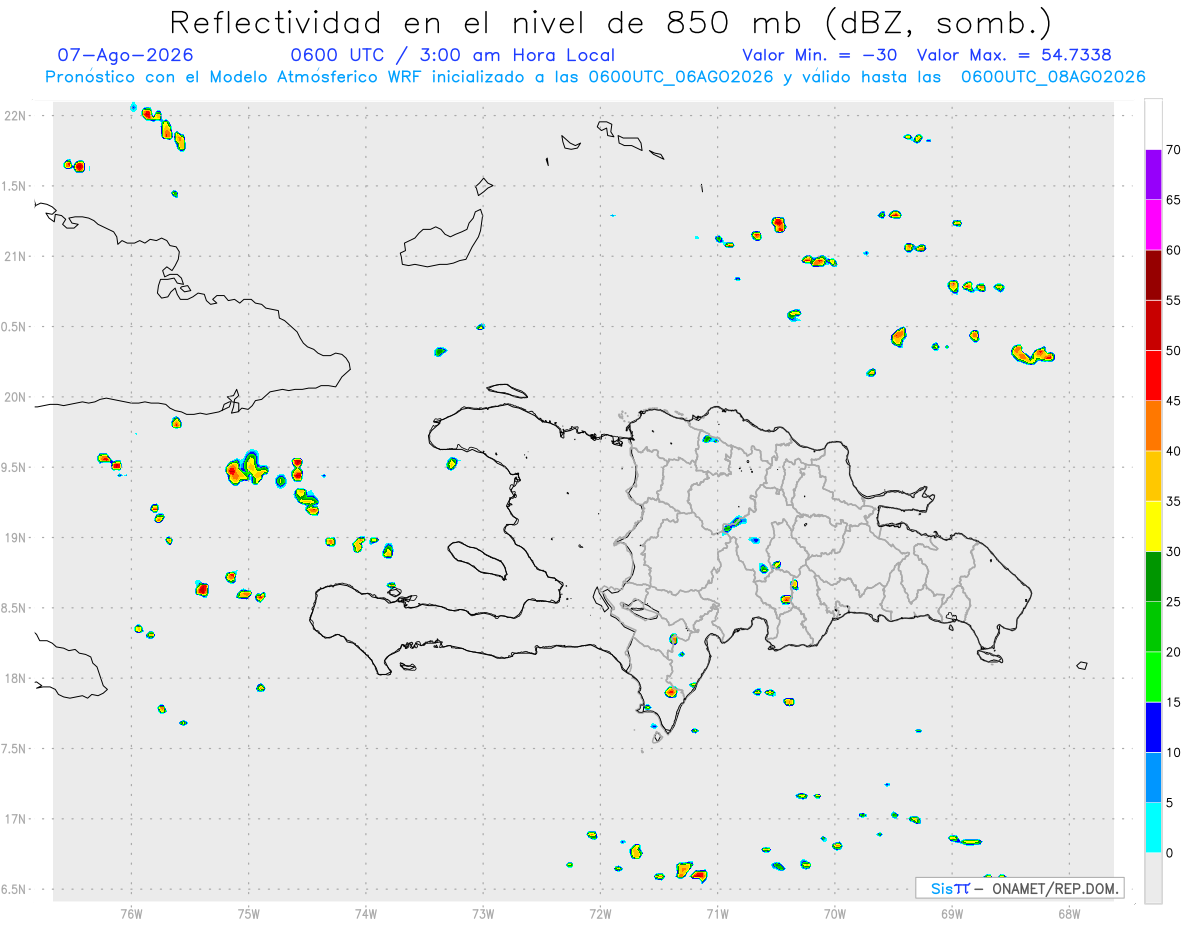Click the color bar tick value "10"
1200x927 pixels.
(x=1174, y=752)
